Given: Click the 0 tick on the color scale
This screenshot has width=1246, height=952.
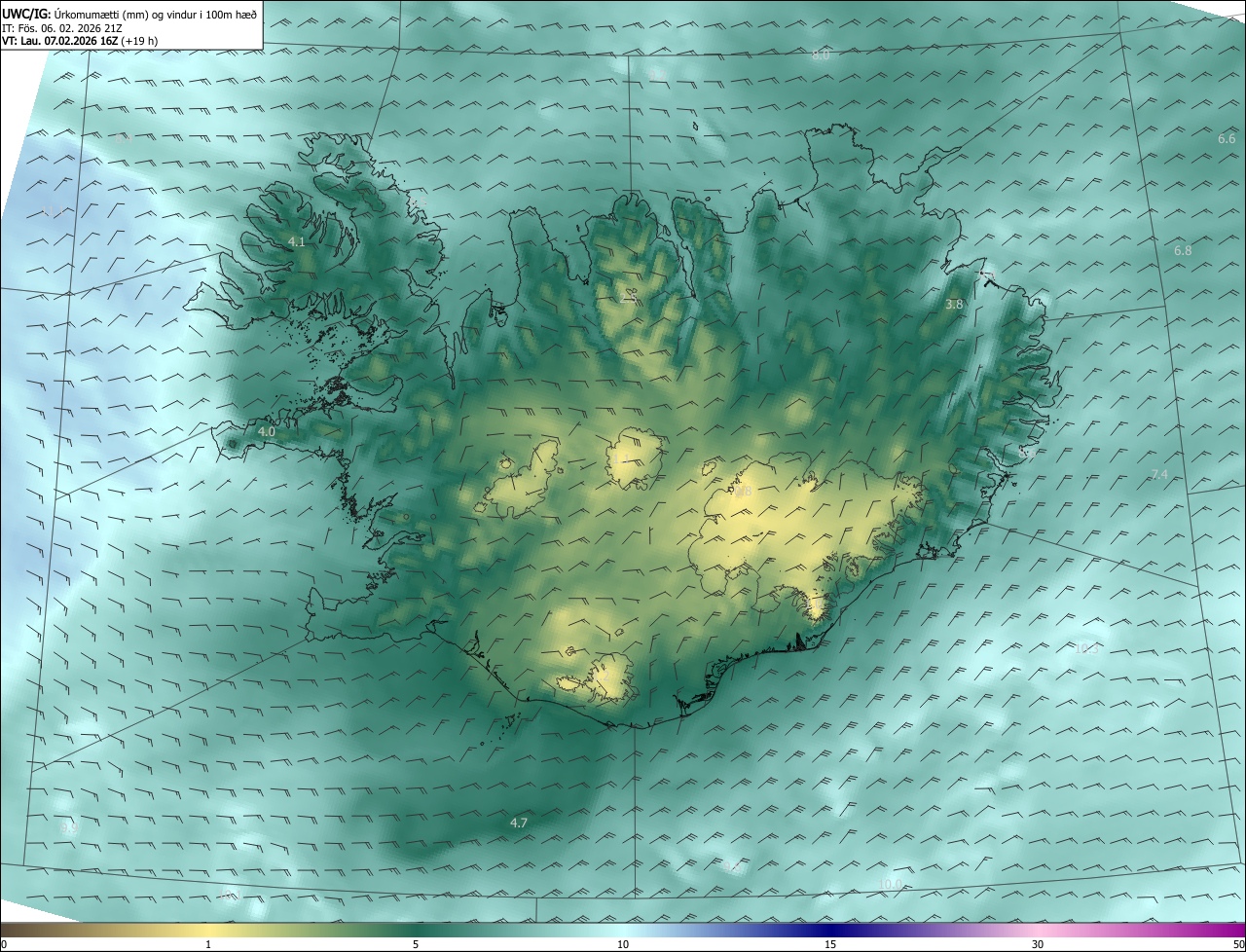Looking at the screenshot, I should pos(4,945).
